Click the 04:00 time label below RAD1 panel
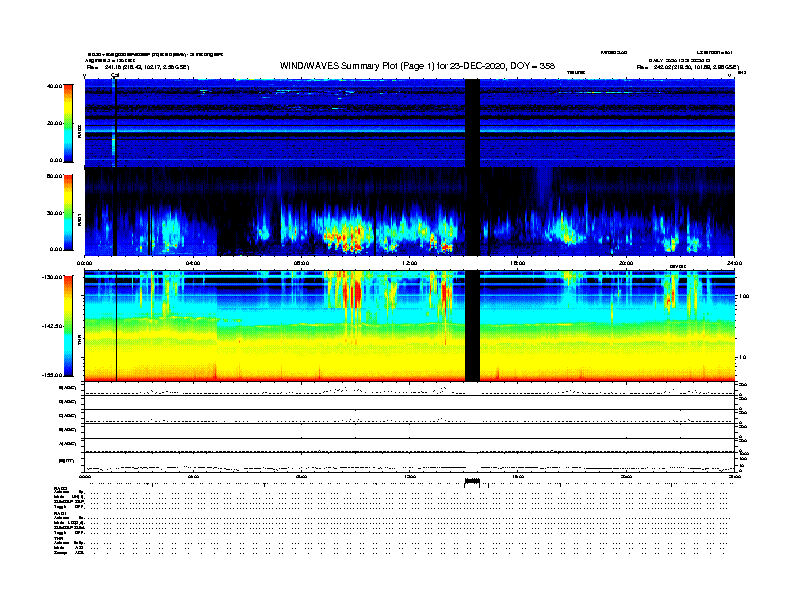Screen dimensions: 792x612 click(x=193, y=263)
